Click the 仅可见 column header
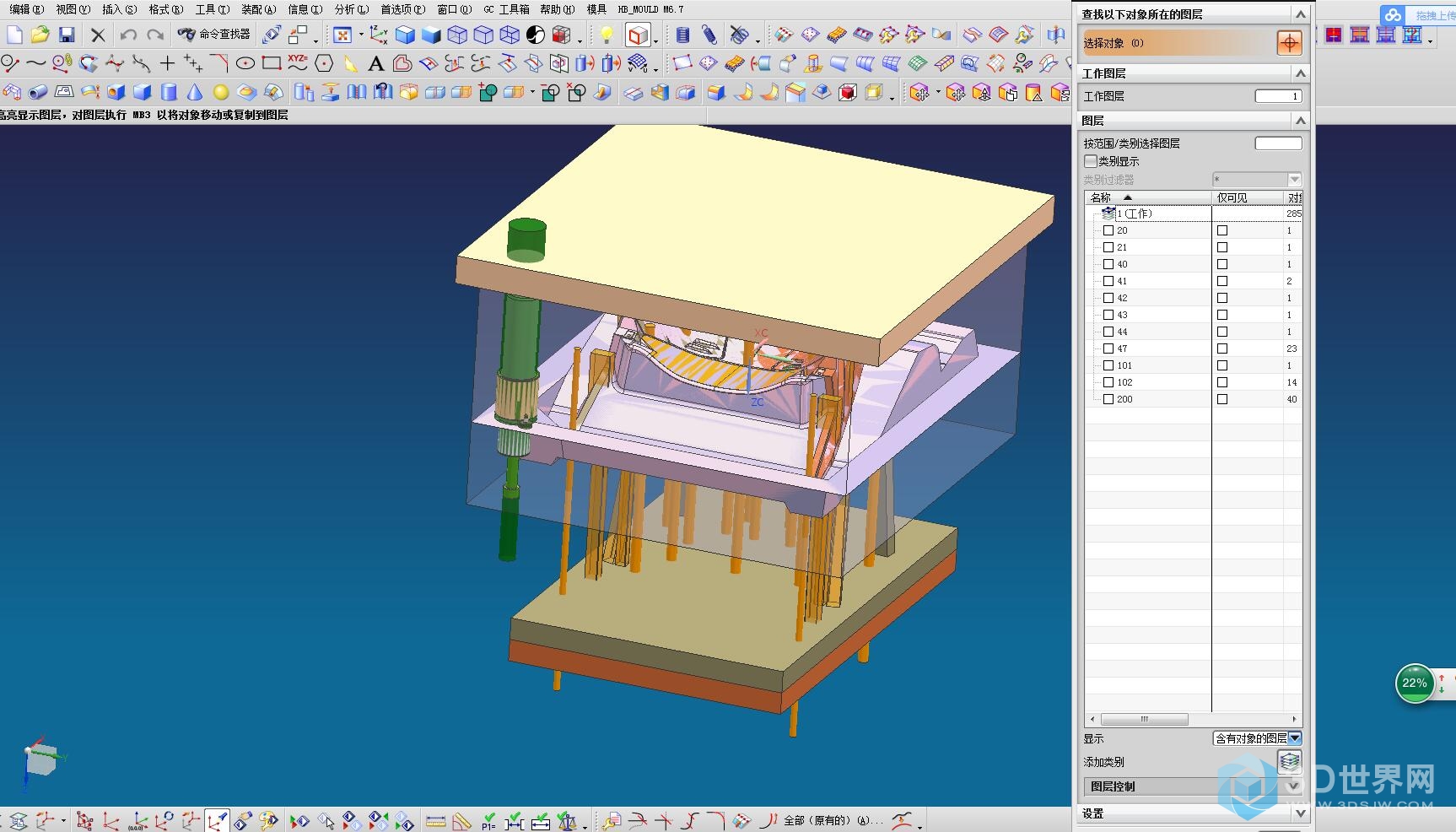Image resolution: width=1456 pixels, height=832 pixels. coord(1248,197)
